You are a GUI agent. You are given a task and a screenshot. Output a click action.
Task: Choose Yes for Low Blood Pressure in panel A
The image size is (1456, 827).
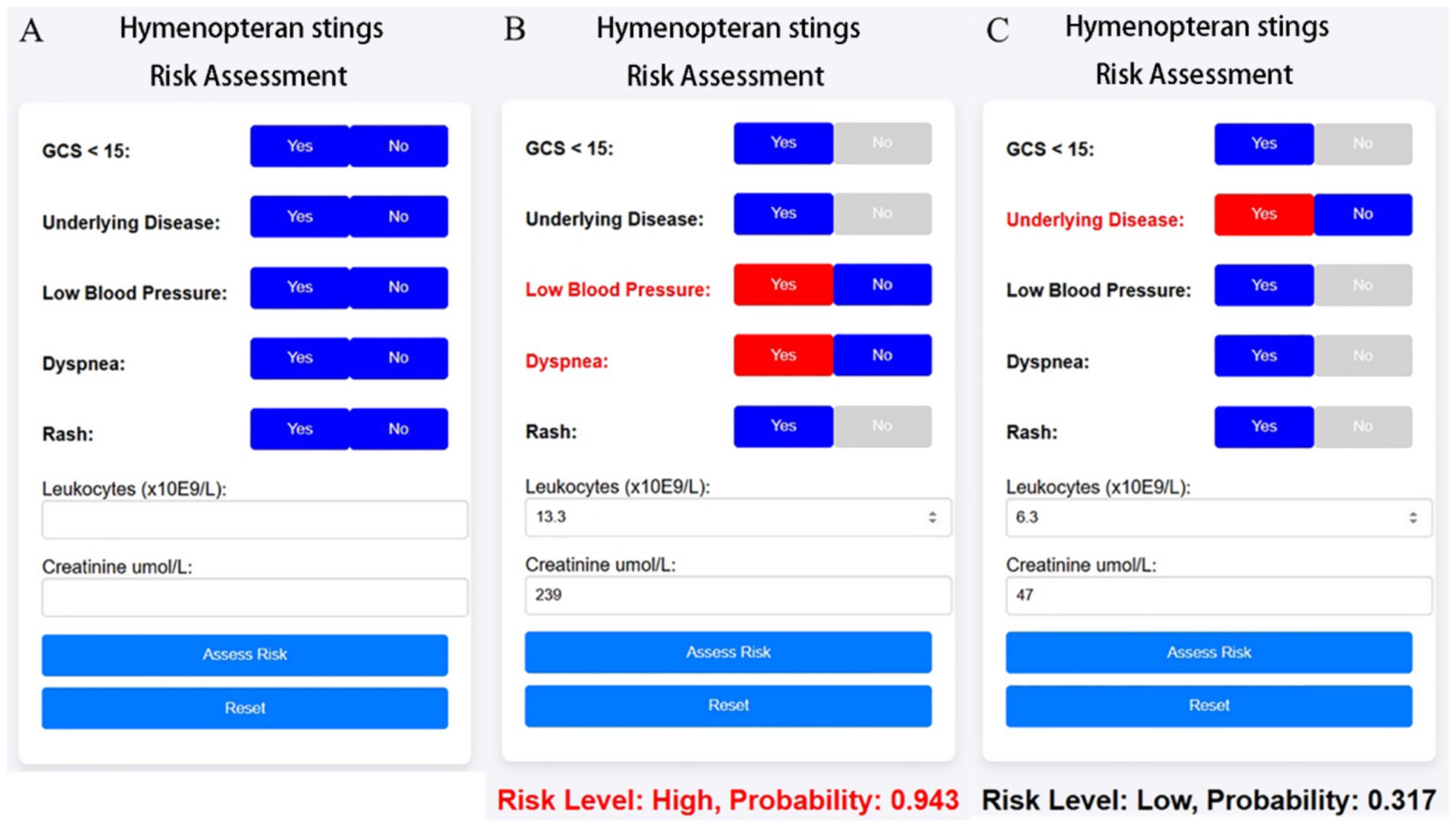tap(299, 288)
